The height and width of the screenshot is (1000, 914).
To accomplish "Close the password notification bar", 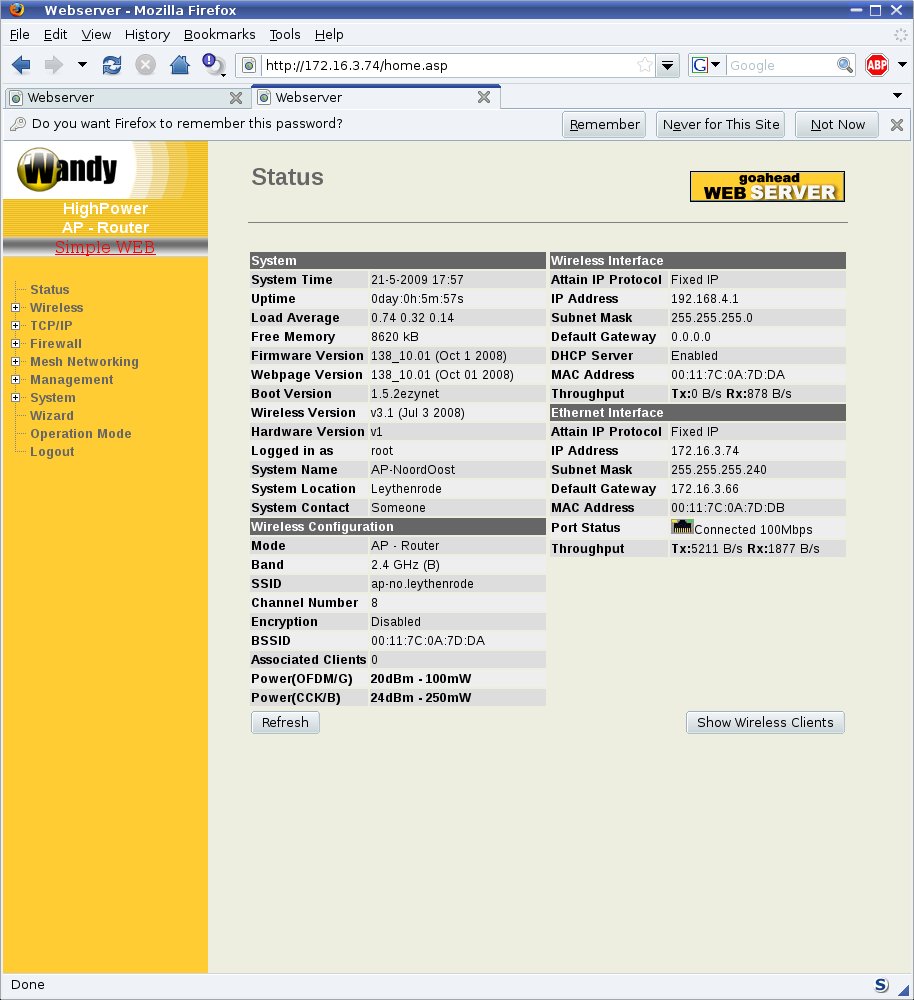I will pyautogui.click(x=897, y=125).
